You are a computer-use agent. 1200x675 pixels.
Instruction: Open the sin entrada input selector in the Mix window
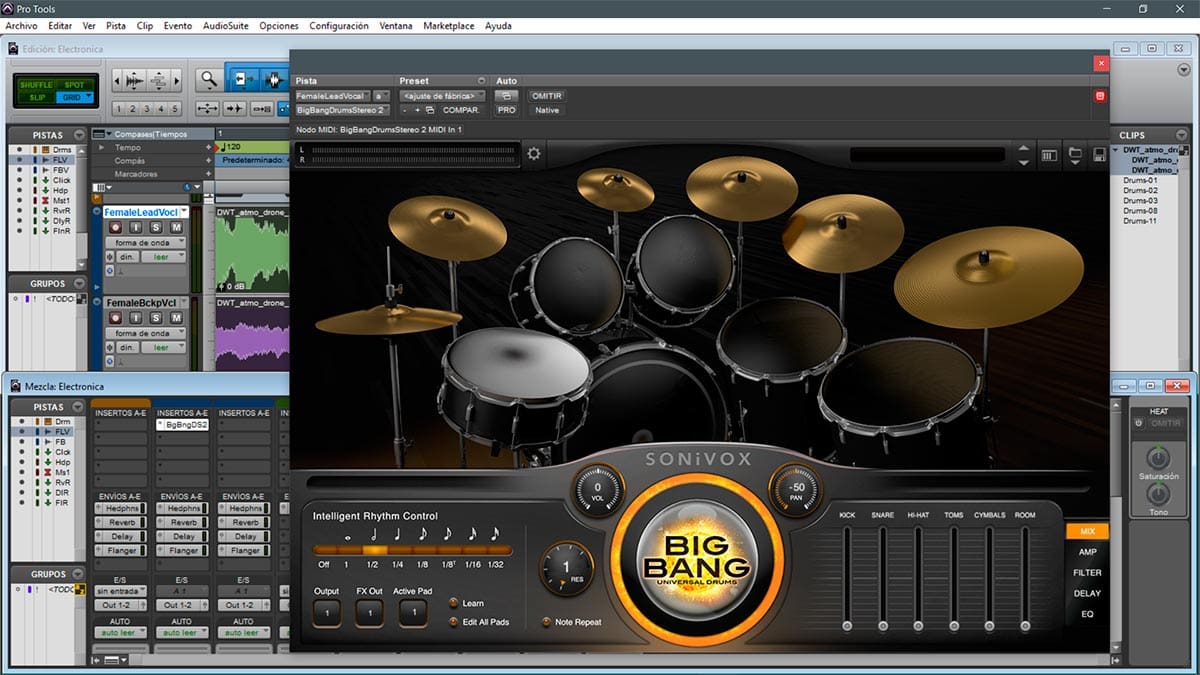click(x=119, y=592)
